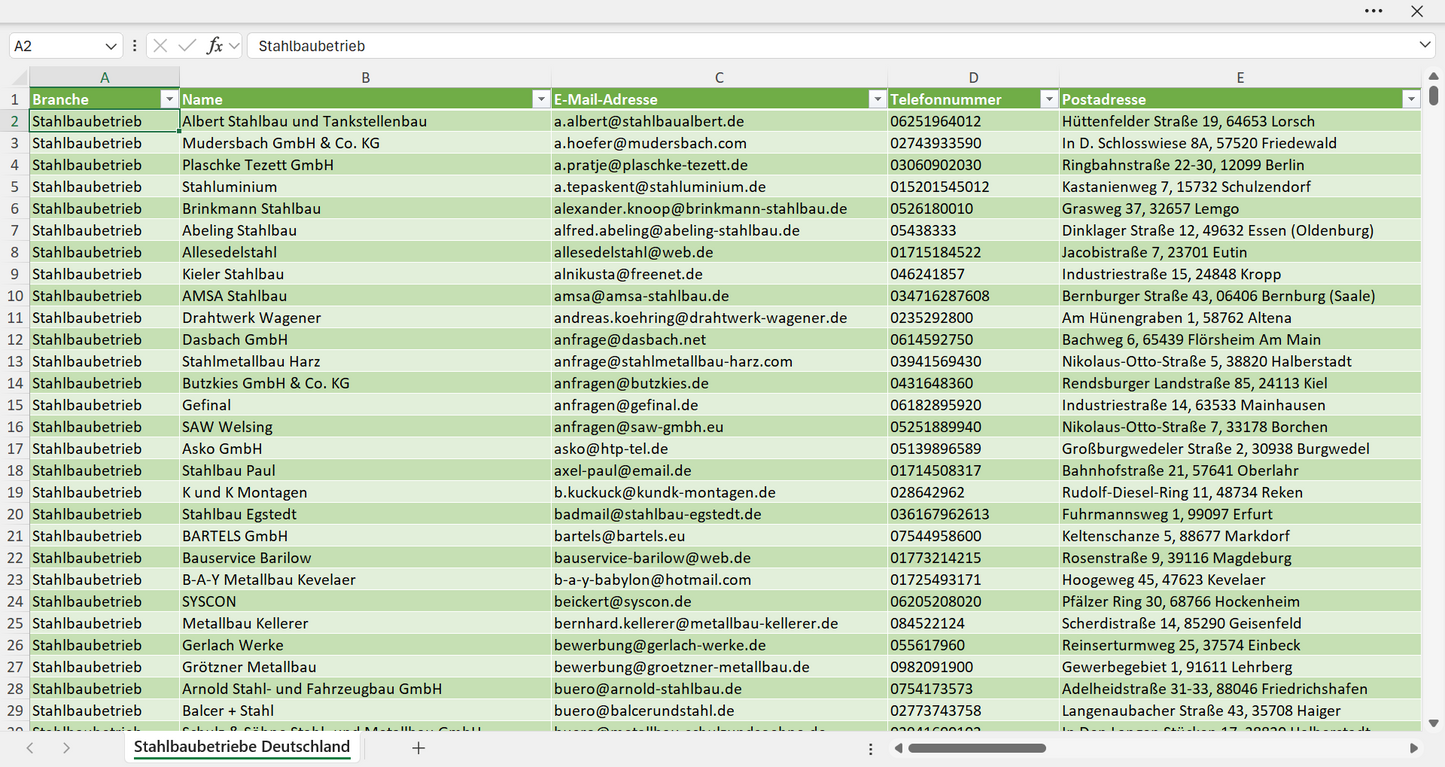Screen dimensions: 1445x767
Task: Select the cell Grasweg 37, 32657 Lemgo
Action: pyautogui.click(x=1240, y=209)
